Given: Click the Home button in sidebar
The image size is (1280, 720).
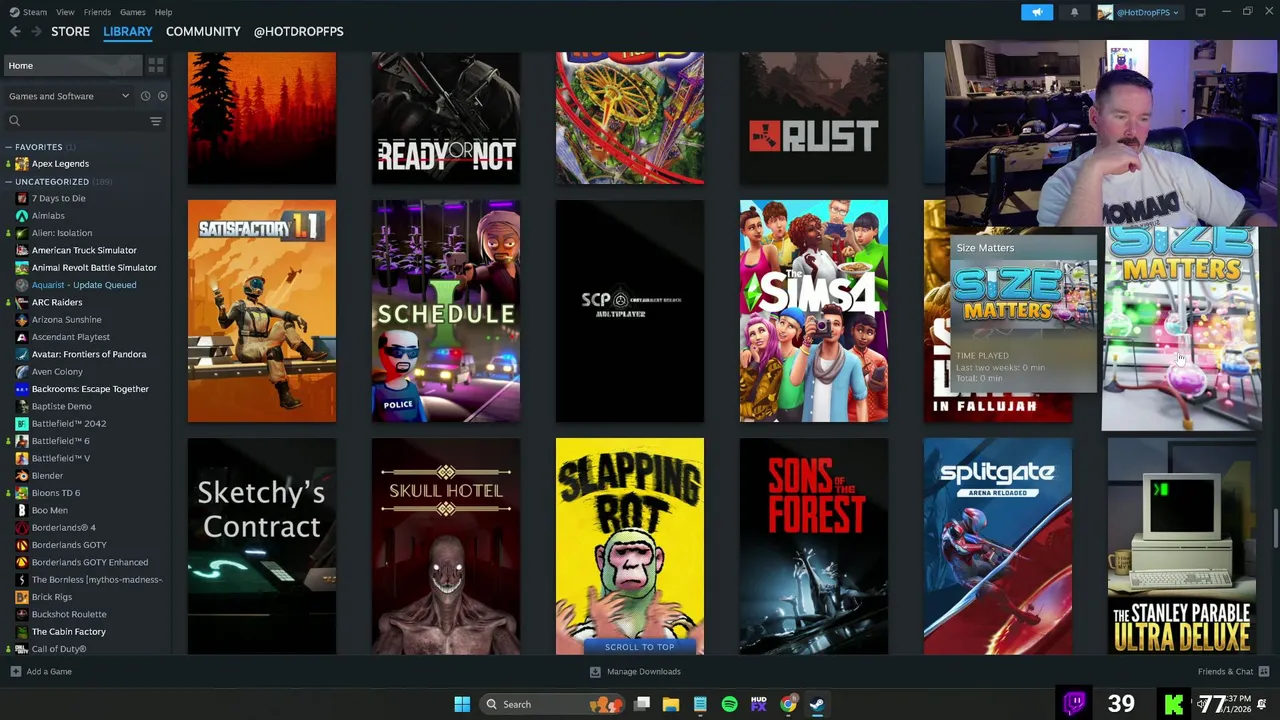Looking at the screenshot, I should click(73, 65).
